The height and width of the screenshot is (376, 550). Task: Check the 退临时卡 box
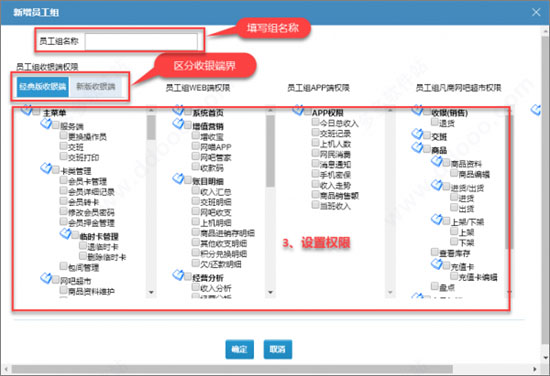click(x=83, y=245)
